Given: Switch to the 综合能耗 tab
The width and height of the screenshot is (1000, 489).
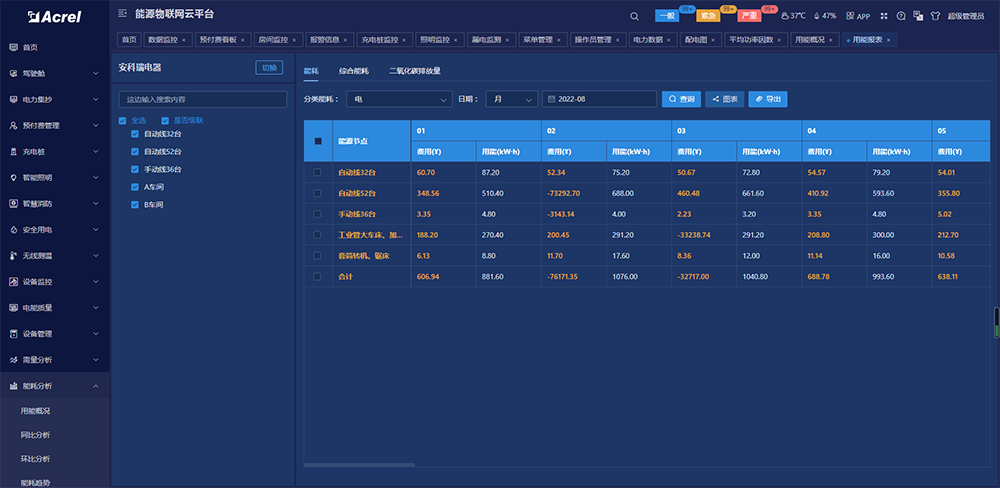Looking at the screenshot, I should pyautogui.click(x=353, y=71).
